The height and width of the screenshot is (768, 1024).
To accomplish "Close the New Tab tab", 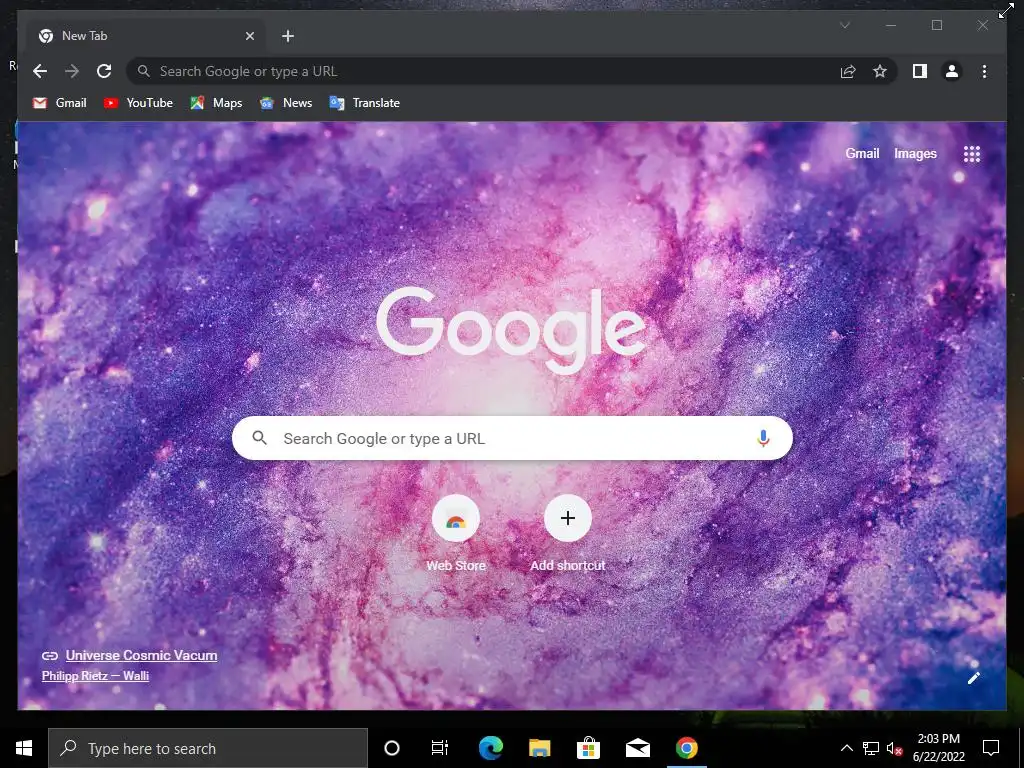I will pos(249,36).
